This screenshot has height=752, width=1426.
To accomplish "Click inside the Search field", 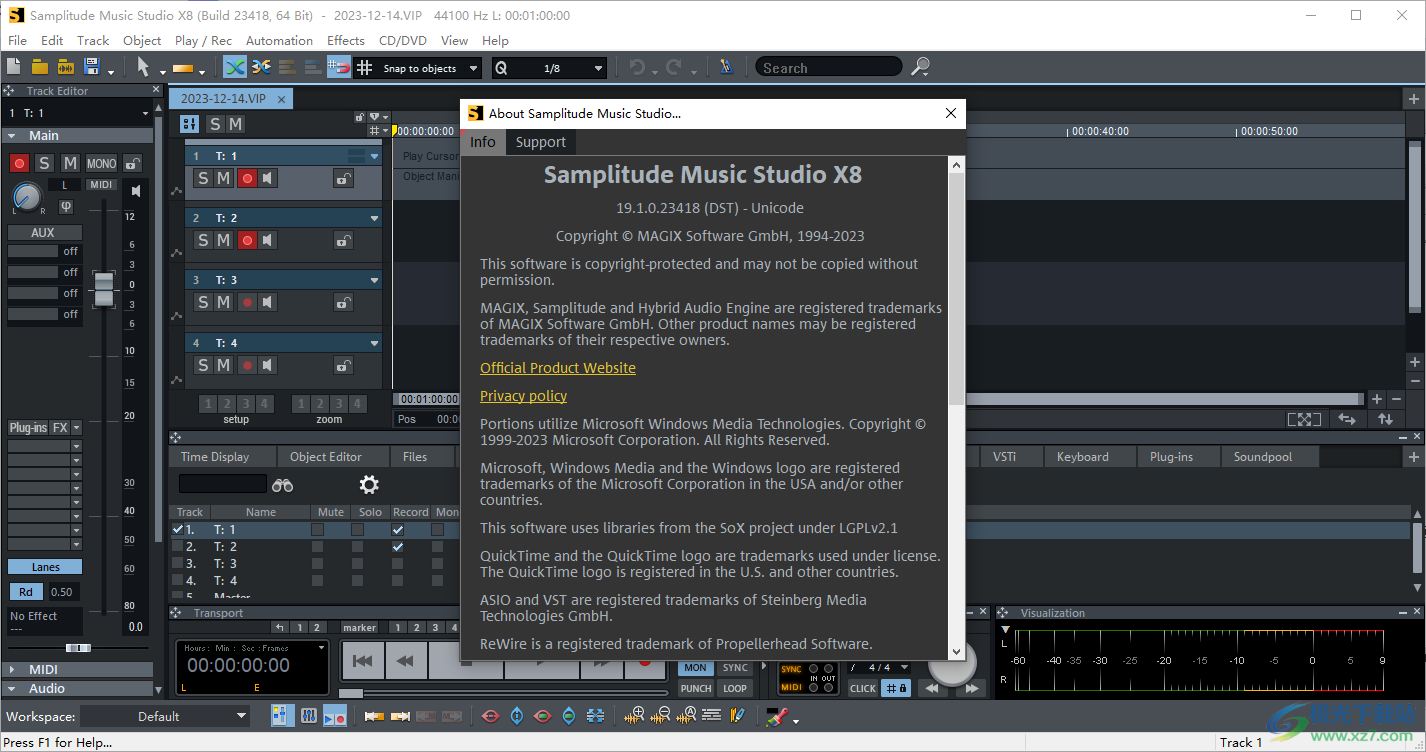I will click(828, 66).
